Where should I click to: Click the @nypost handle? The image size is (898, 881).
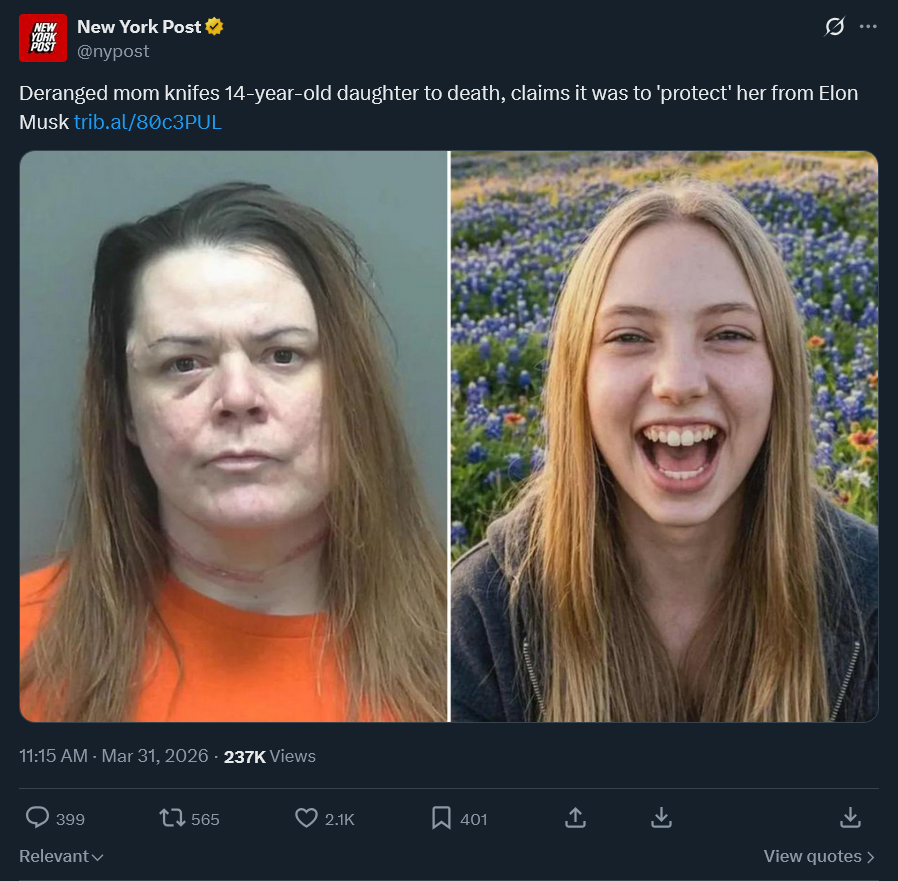[113, 51]
